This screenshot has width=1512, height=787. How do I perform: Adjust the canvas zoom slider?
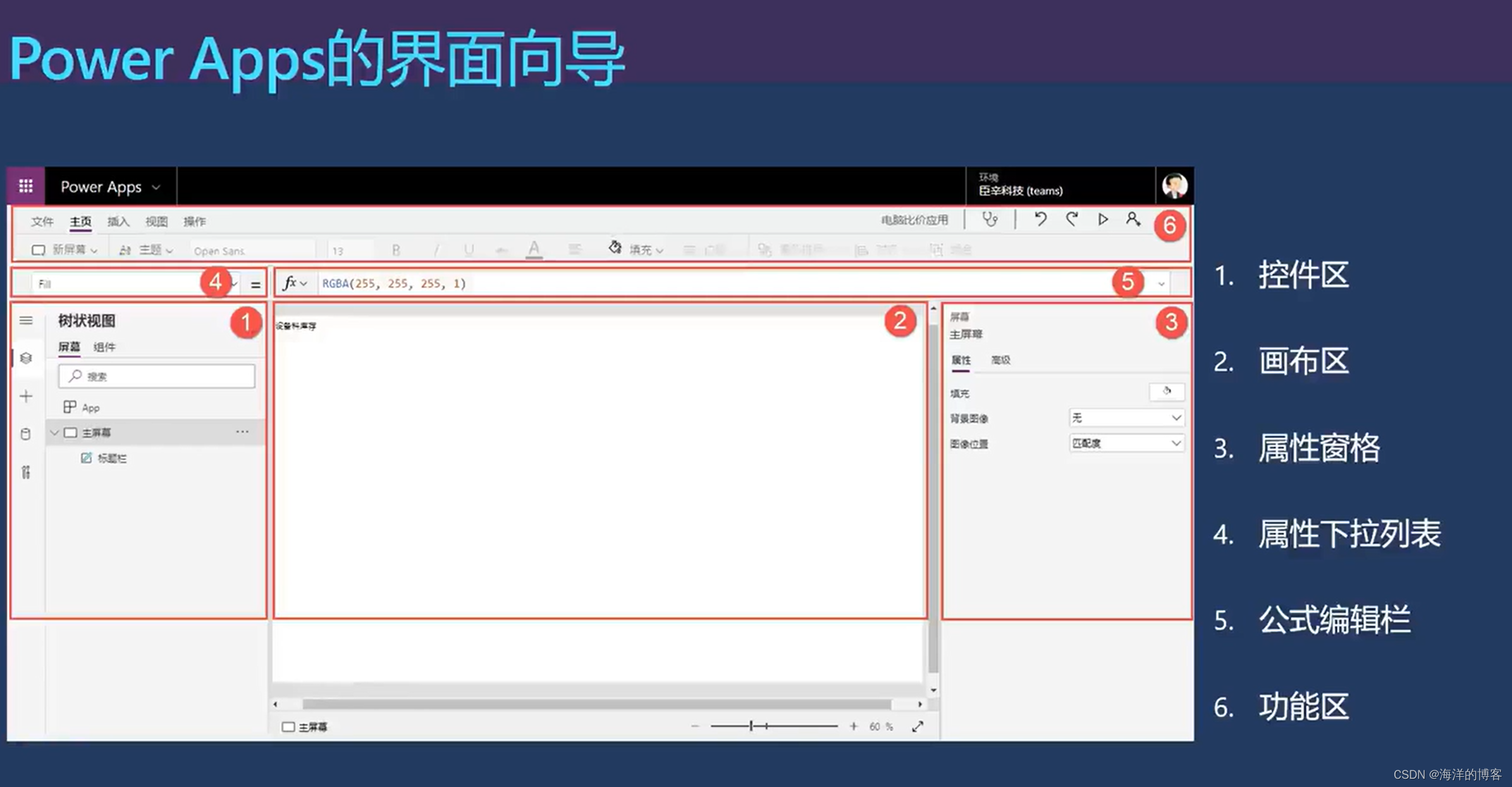coord(774,726)
